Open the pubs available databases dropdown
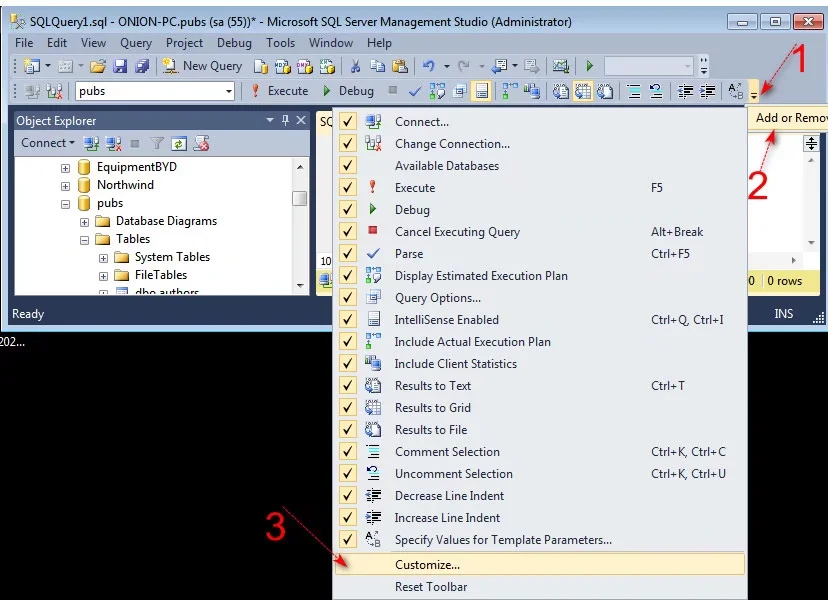This screenshot has width=828, height=600. pos(228,91)
